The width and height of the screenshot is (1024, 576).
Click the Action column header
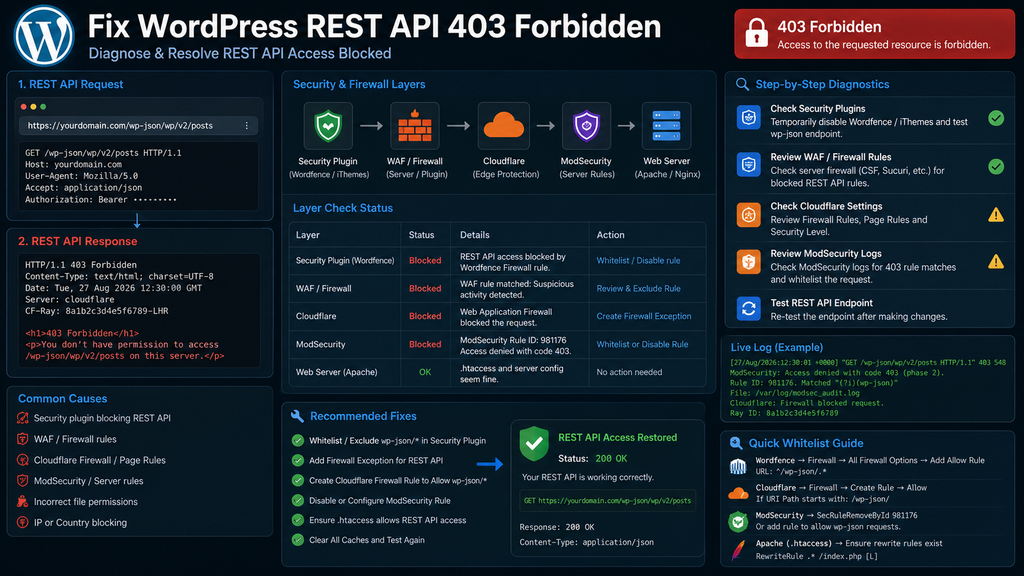(611, 235)
